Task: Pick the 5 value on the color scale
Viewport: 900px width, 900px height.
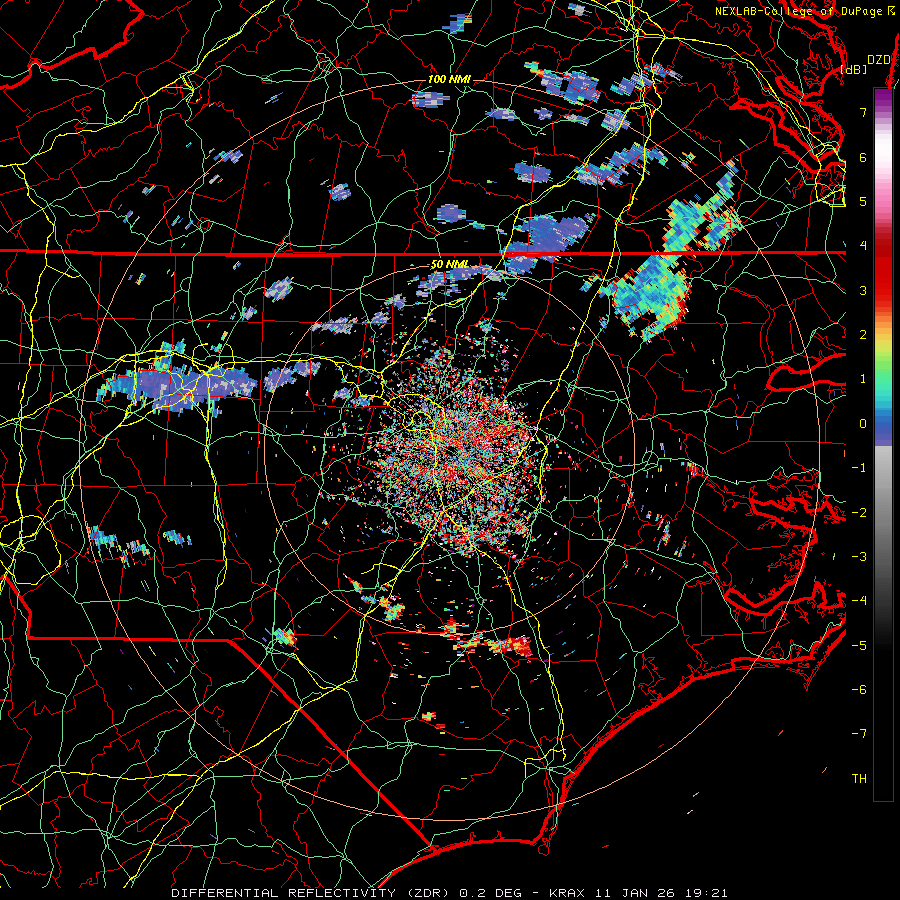Action: click(x=863, y=201)
